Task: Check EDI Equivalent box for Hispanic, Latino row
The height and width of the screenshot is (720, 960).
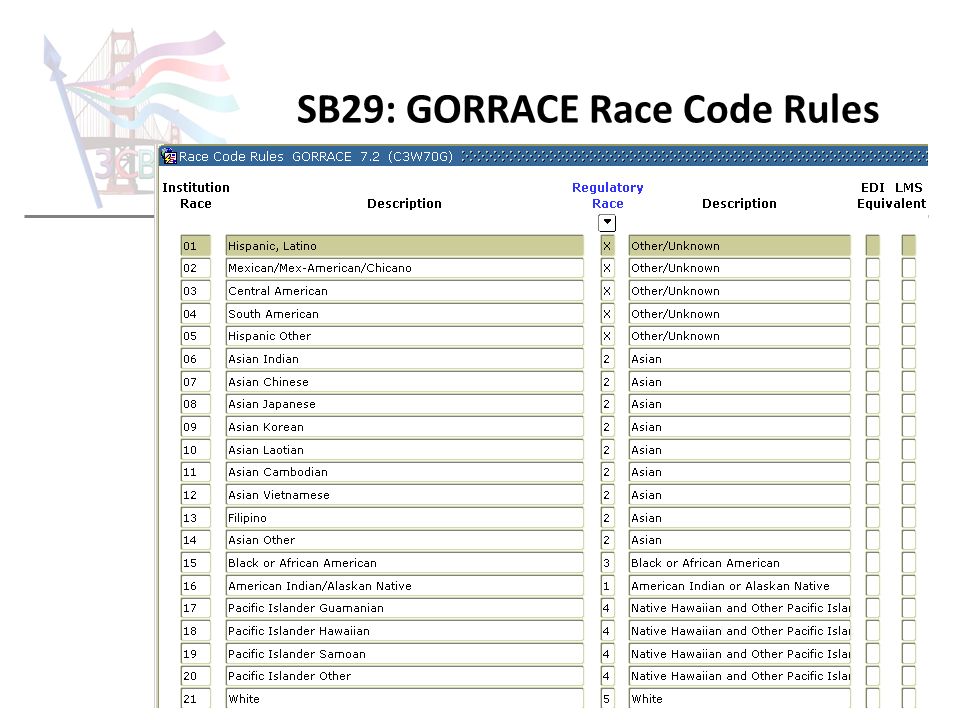Action: 872,246
